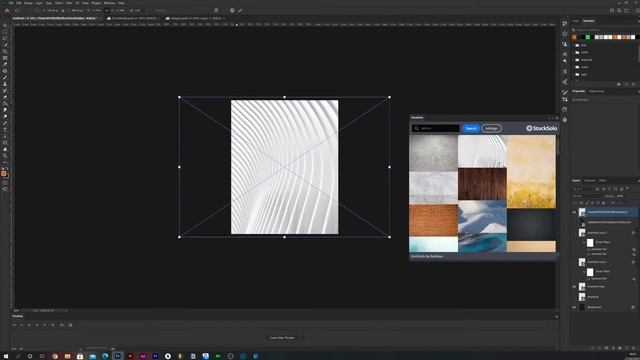Select the Clone Stamp tool
The width and height of the screenshot is (640, 360).
(5, 84)
